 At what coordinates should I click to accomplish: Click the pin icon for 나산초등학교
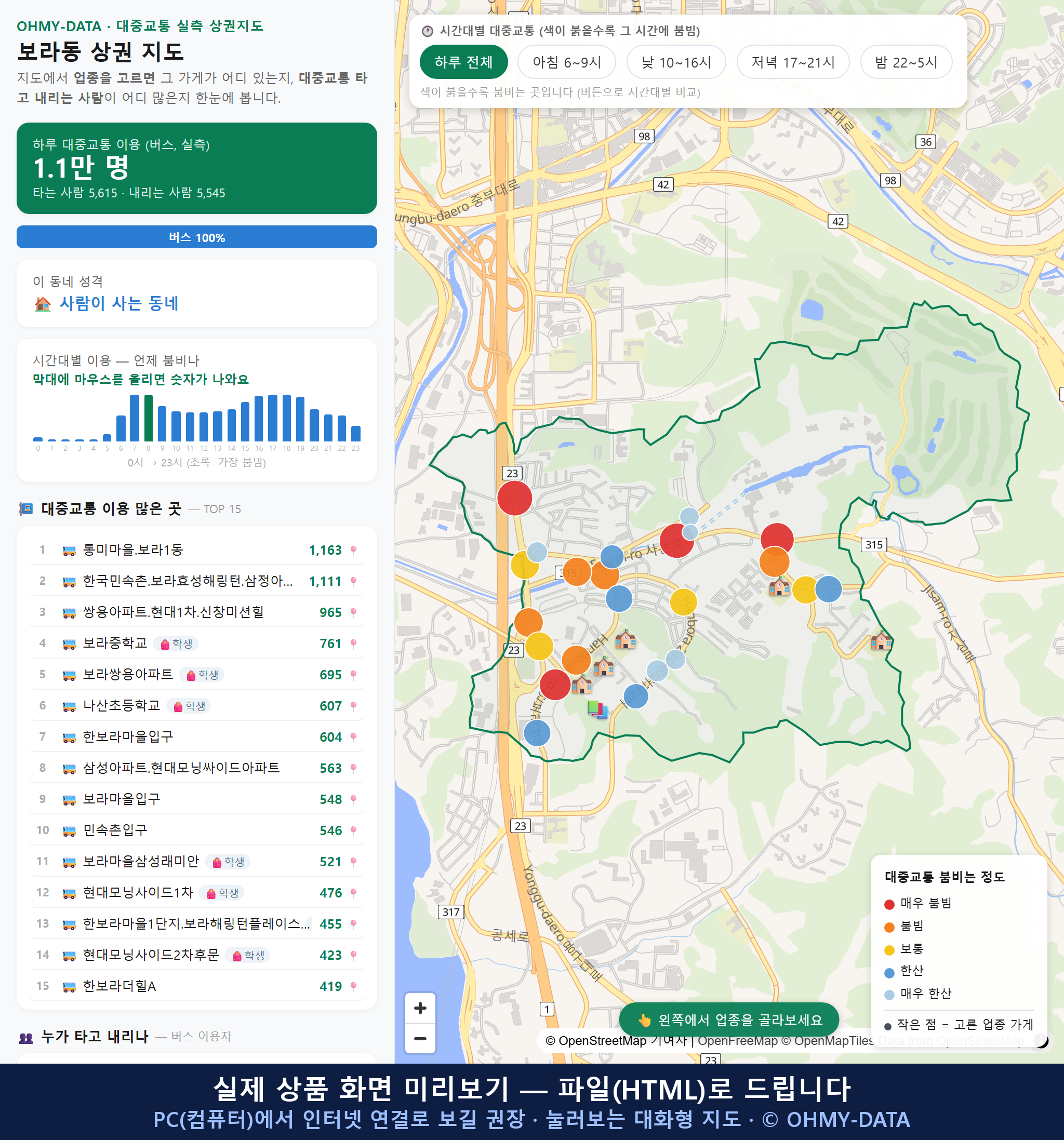tap(353, 706)
